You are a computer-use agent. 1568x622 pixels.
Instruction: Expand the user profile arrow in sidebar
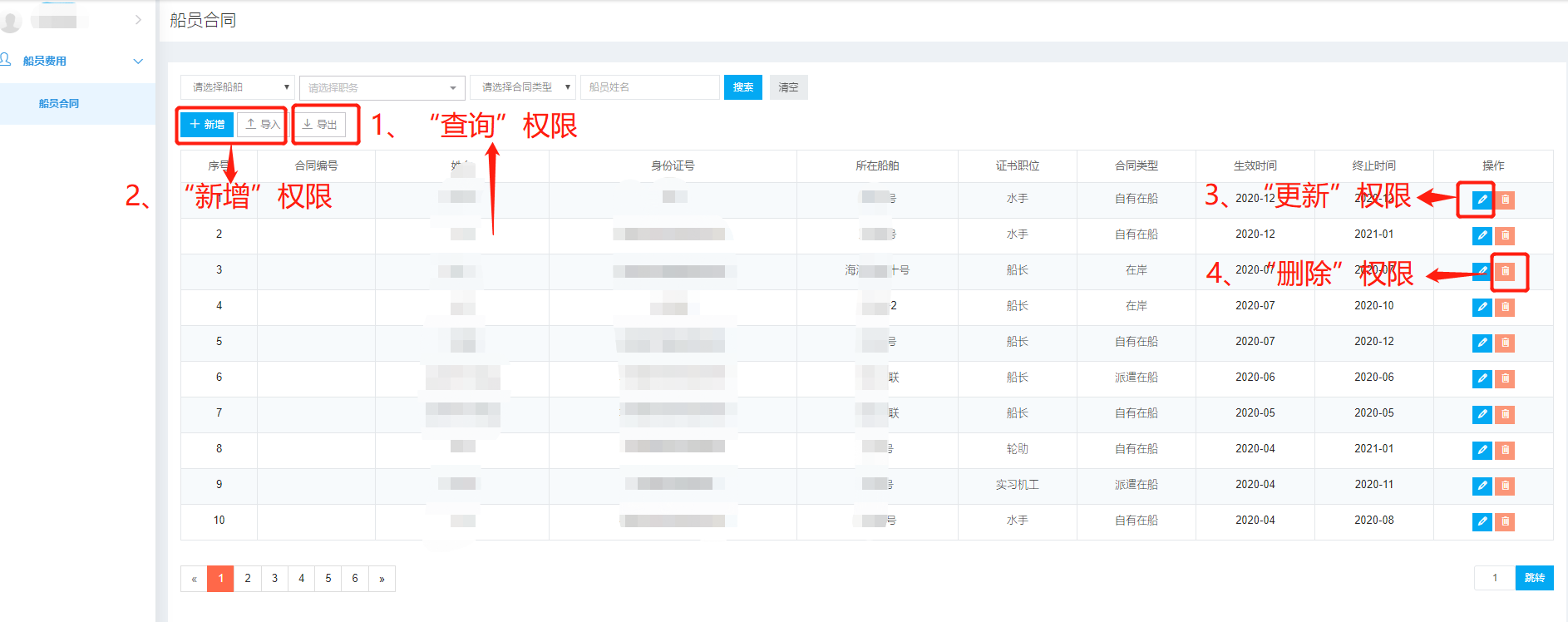138,20
